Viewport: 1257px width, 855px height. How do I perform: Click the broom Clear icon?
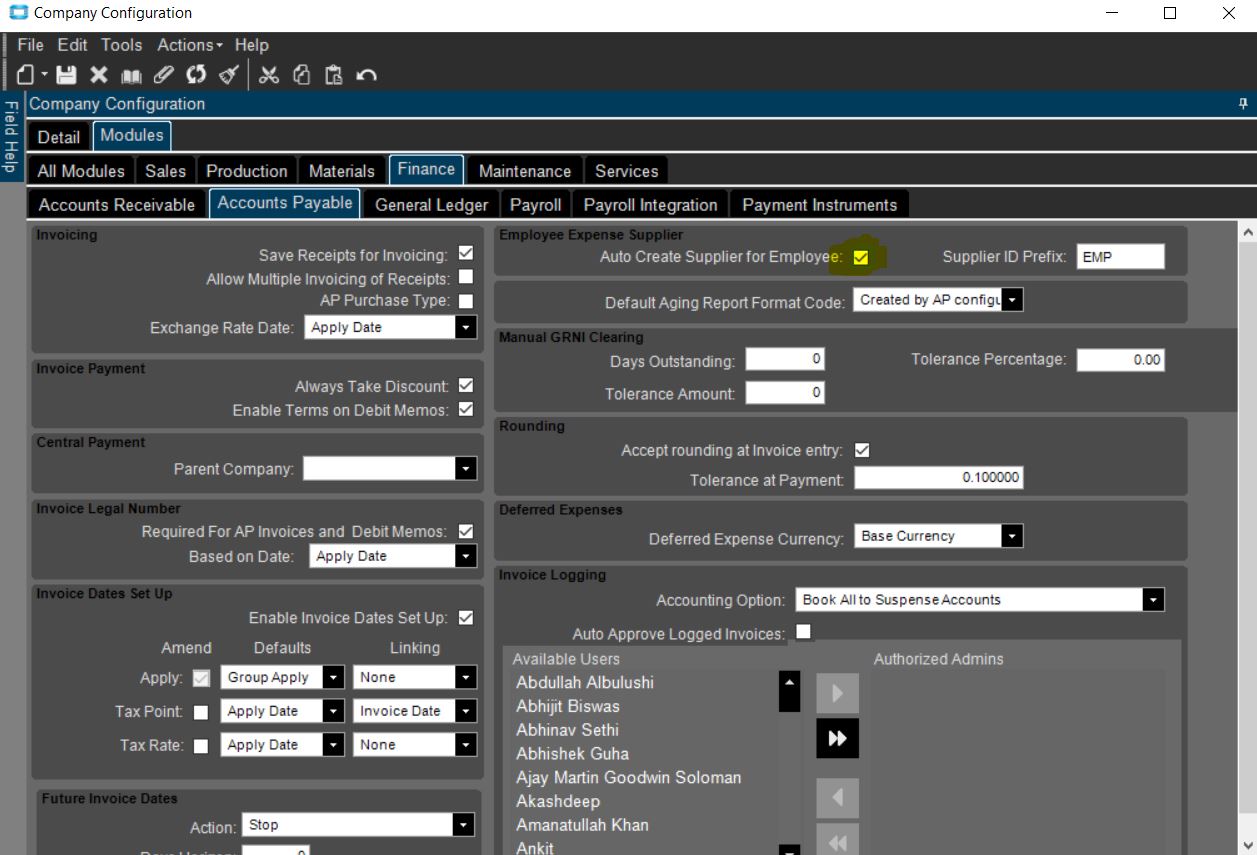pos(228,75)
